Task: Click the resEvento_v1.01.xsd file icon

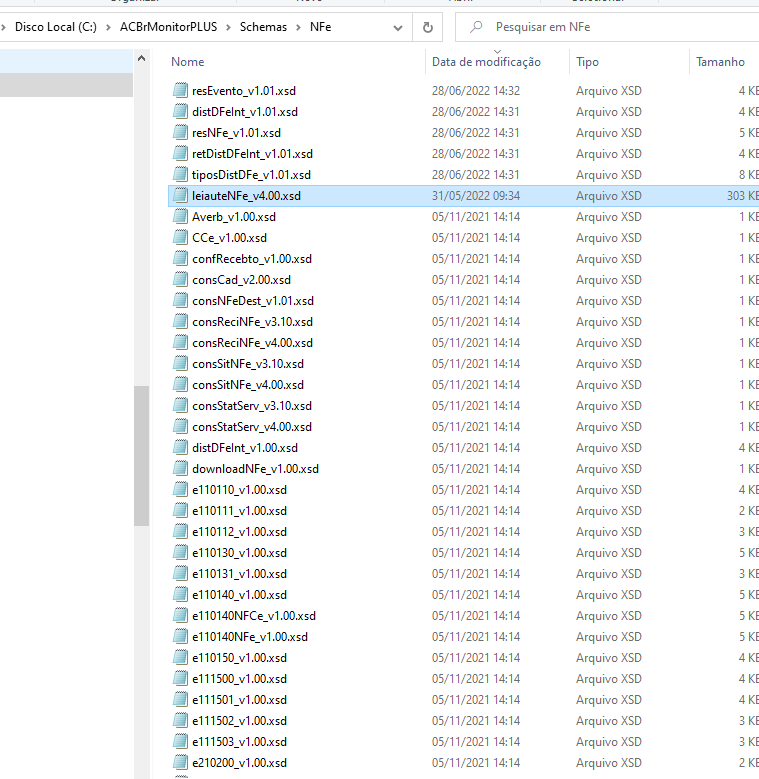Action: pyautogui.click(x=180, y=90)
